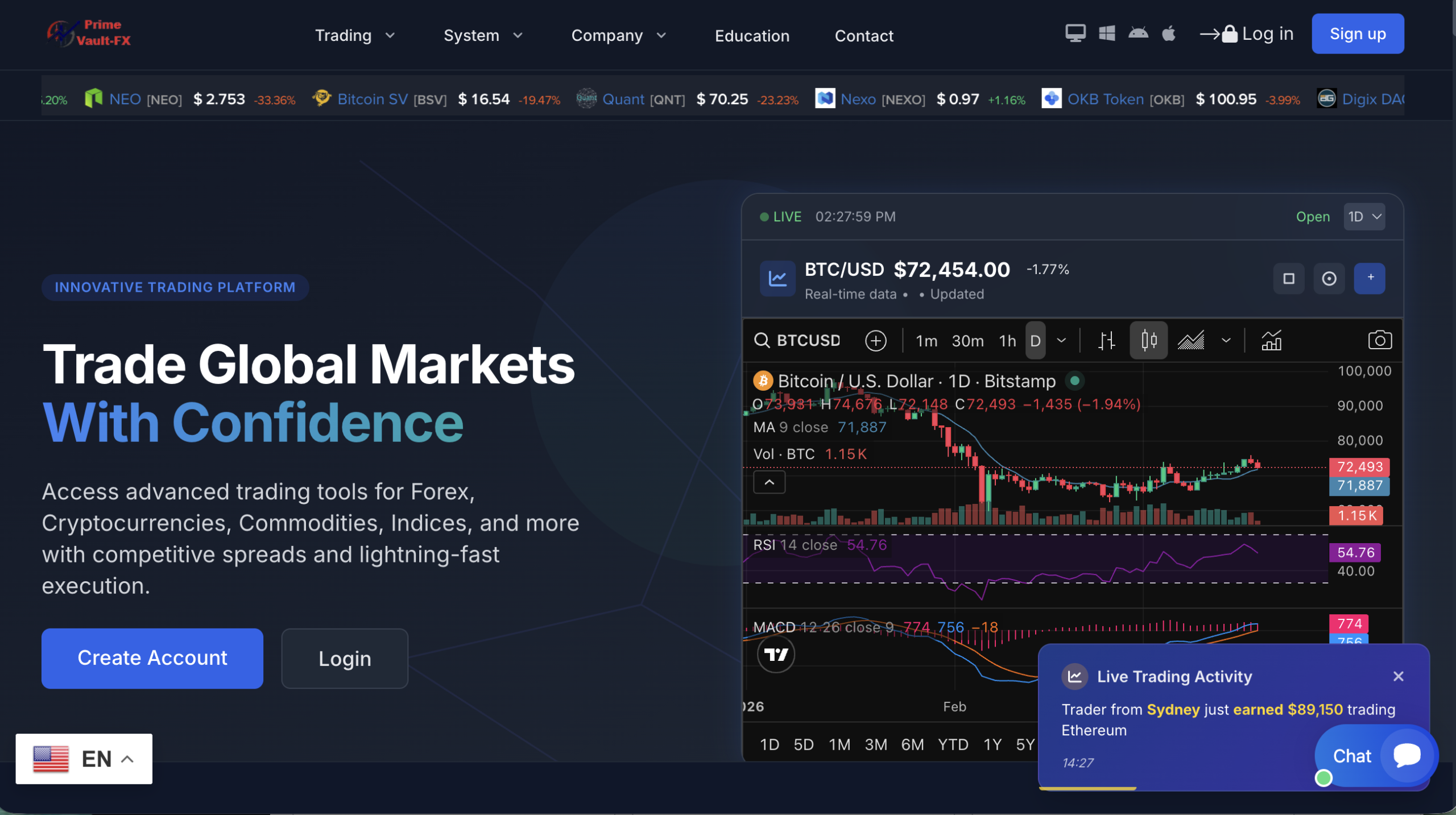Viewport: 1456px width, 815px height.
Task: Open the TradingView logo watermark icon
Action: pos(777,654)
